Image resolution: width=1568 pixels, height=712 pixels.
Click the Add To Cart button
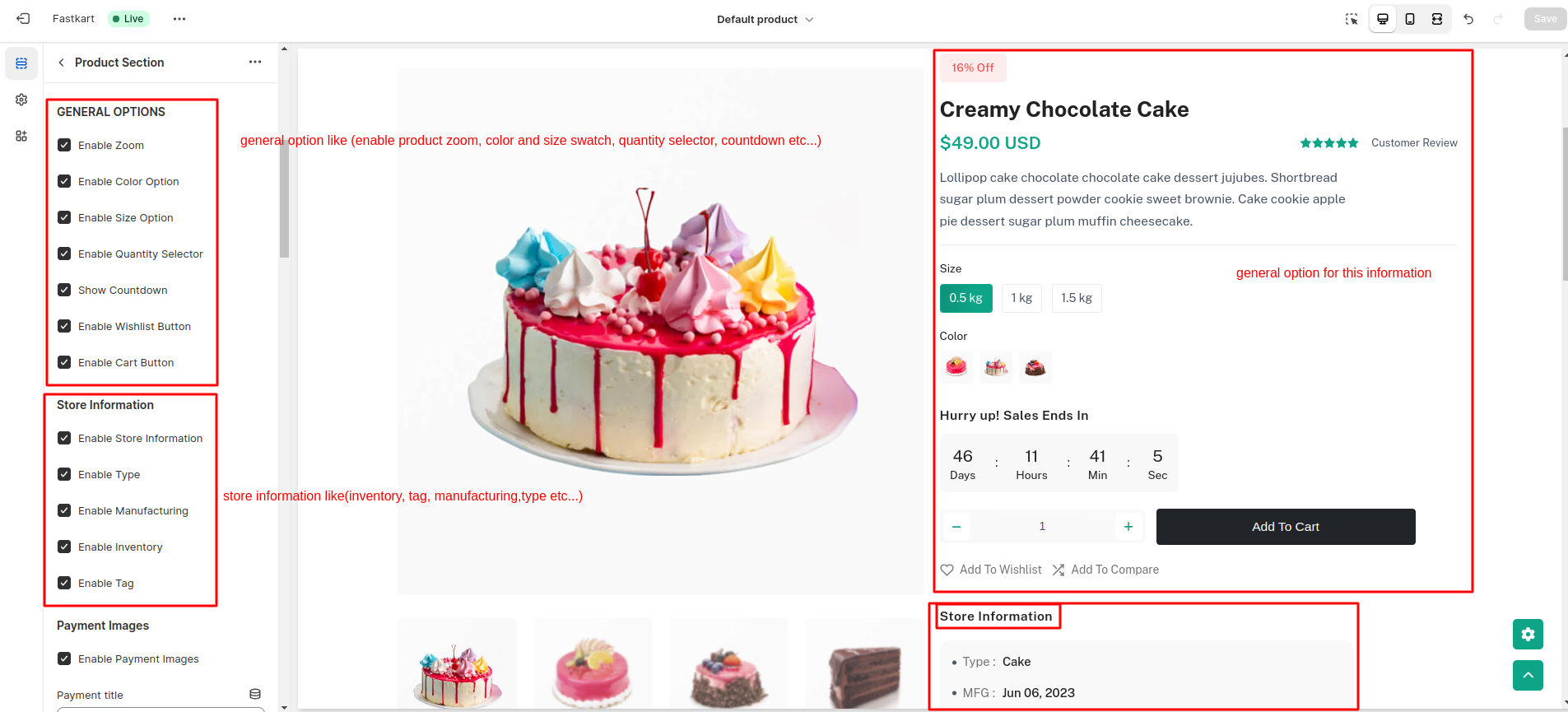click(x=1286, y=526)
